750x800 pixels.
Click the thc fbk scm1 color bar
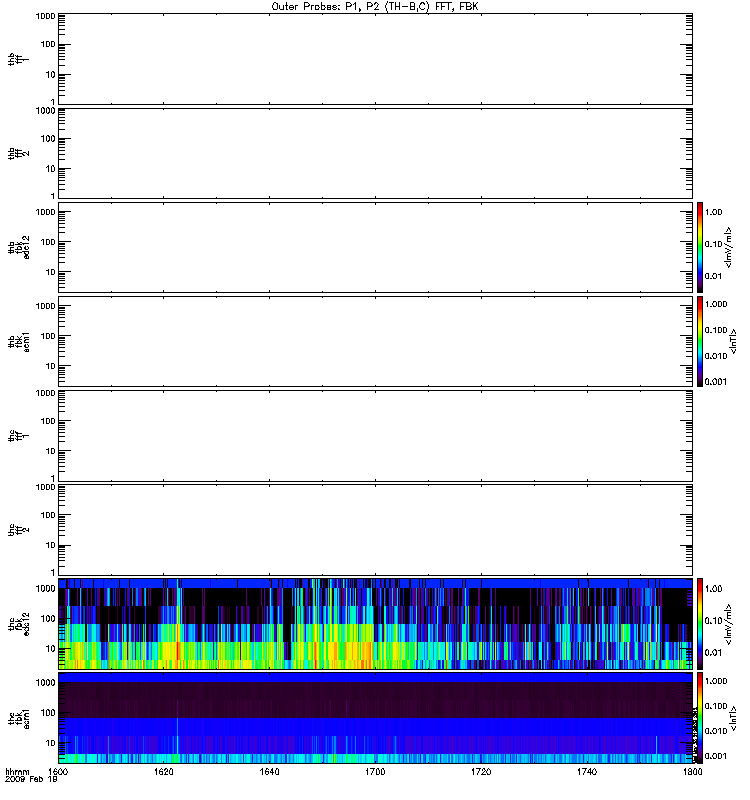[x=700, y=718]
